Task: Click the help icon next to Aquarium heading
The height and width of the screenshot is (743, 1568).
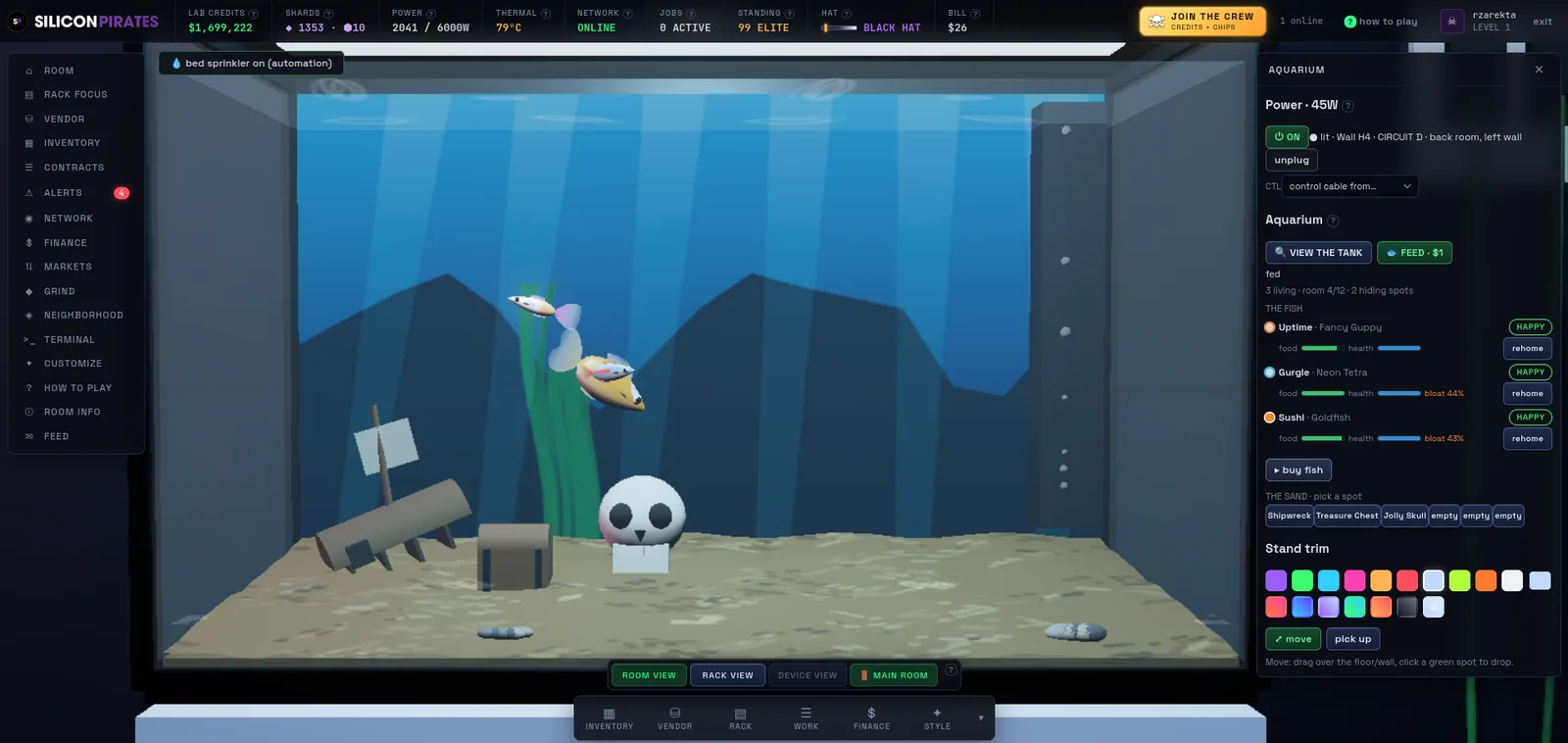Action: click(1333, 221)
